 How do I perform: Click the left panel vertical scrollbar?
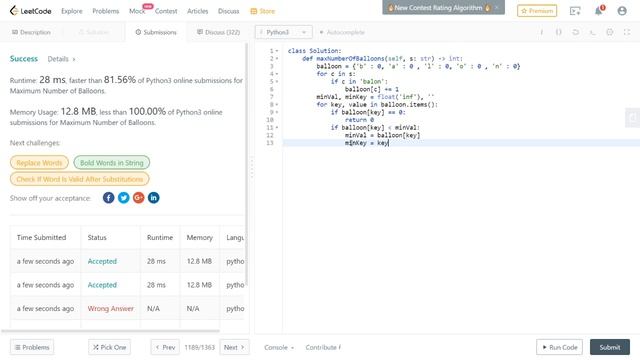pyautogui.click(x=246, y=164)
